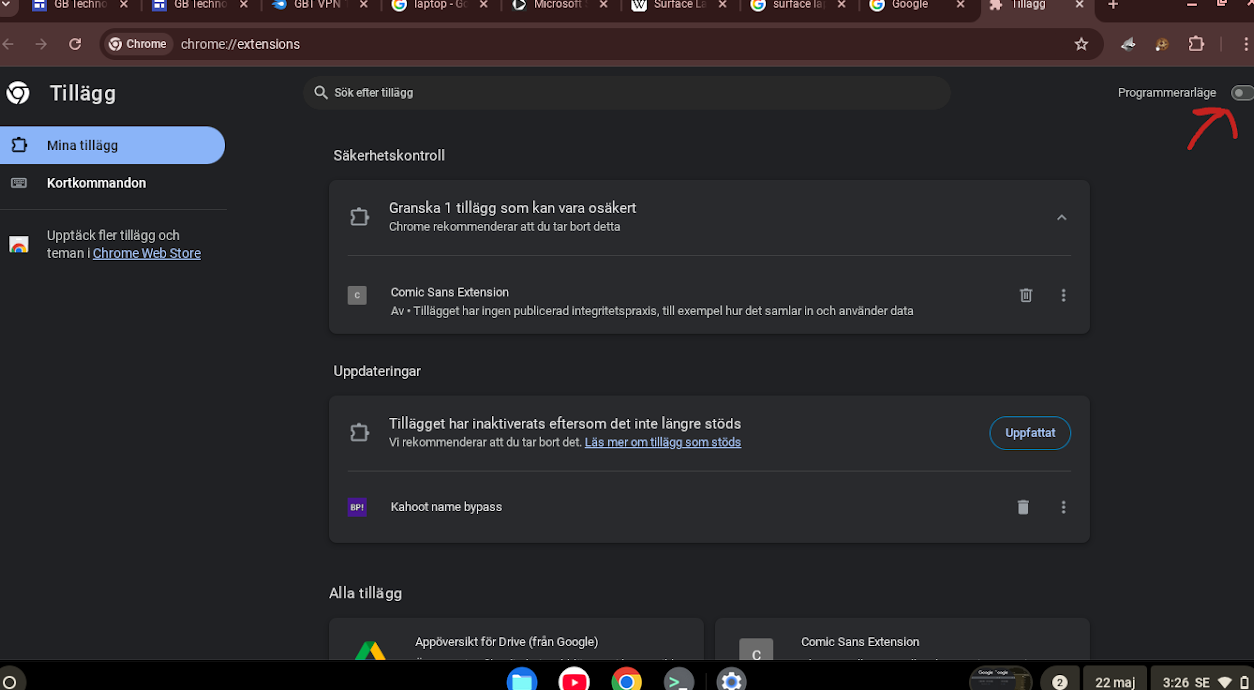Click the Chrome icon in the shelf
Screen dimensions: 1254x690
(x=626, y=681)
